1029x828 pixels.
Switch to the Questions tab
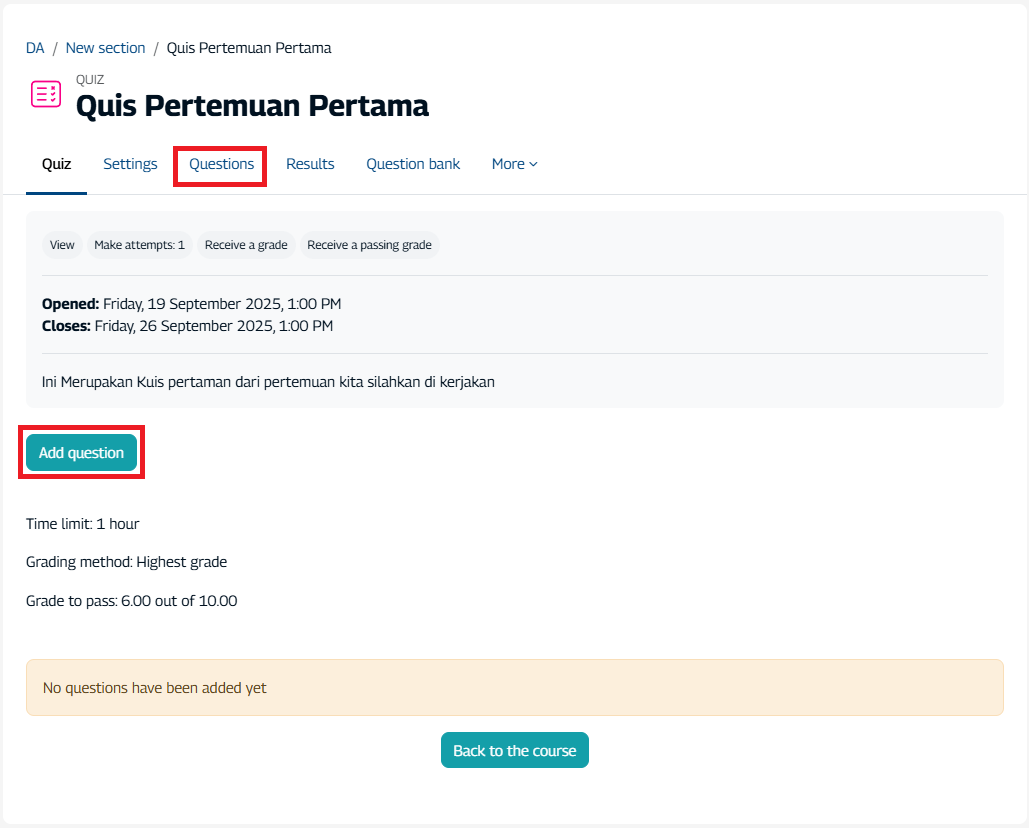click(x=219, y=163)
